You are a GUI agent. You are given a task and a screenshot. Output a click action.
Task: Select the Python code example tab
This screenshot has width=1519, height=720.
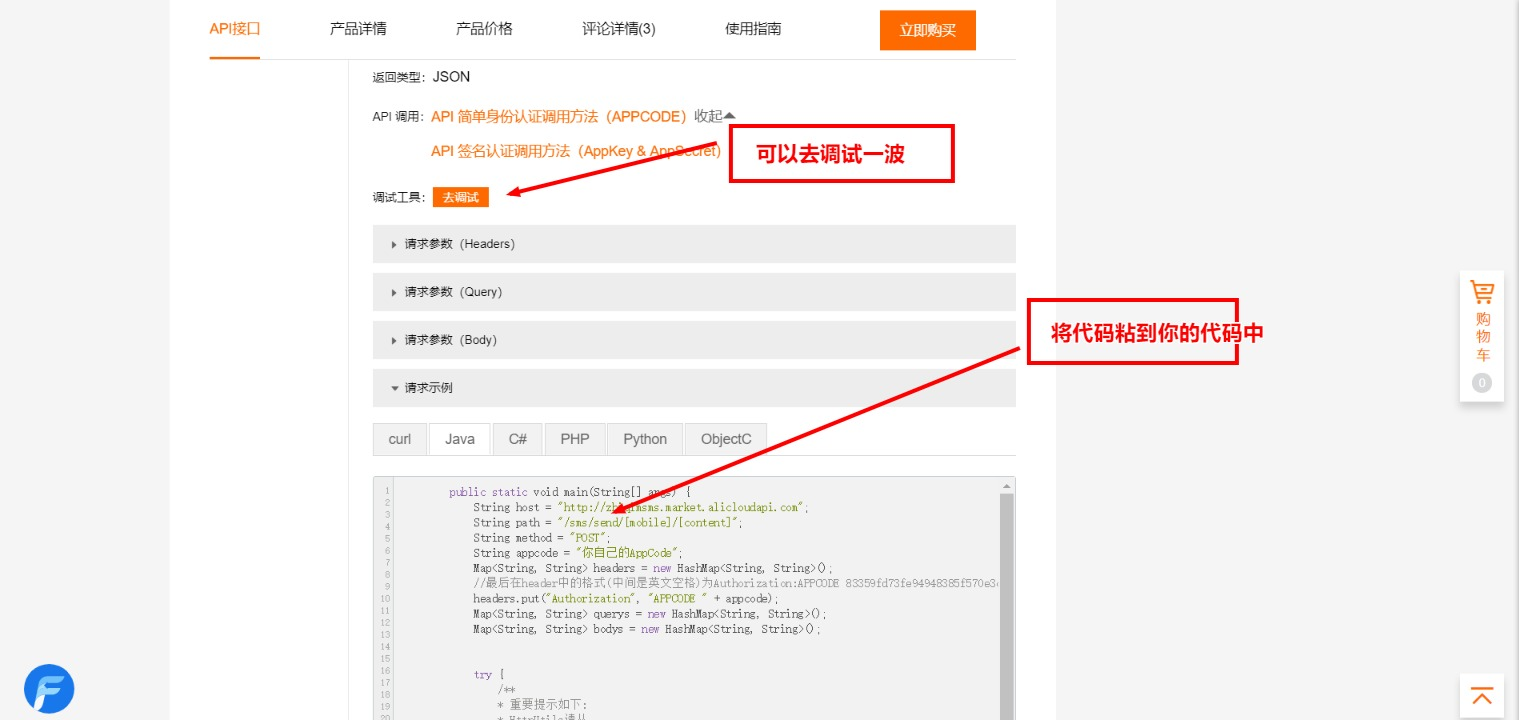click(x=645, y=439)
